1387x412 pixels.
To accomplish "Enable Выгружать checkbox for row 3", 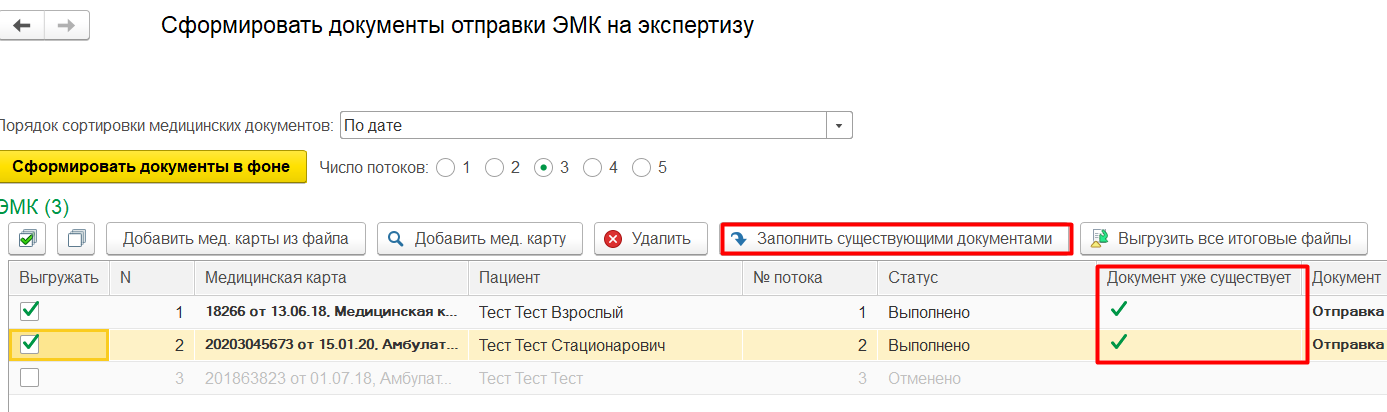I will [x=30, y=378].
